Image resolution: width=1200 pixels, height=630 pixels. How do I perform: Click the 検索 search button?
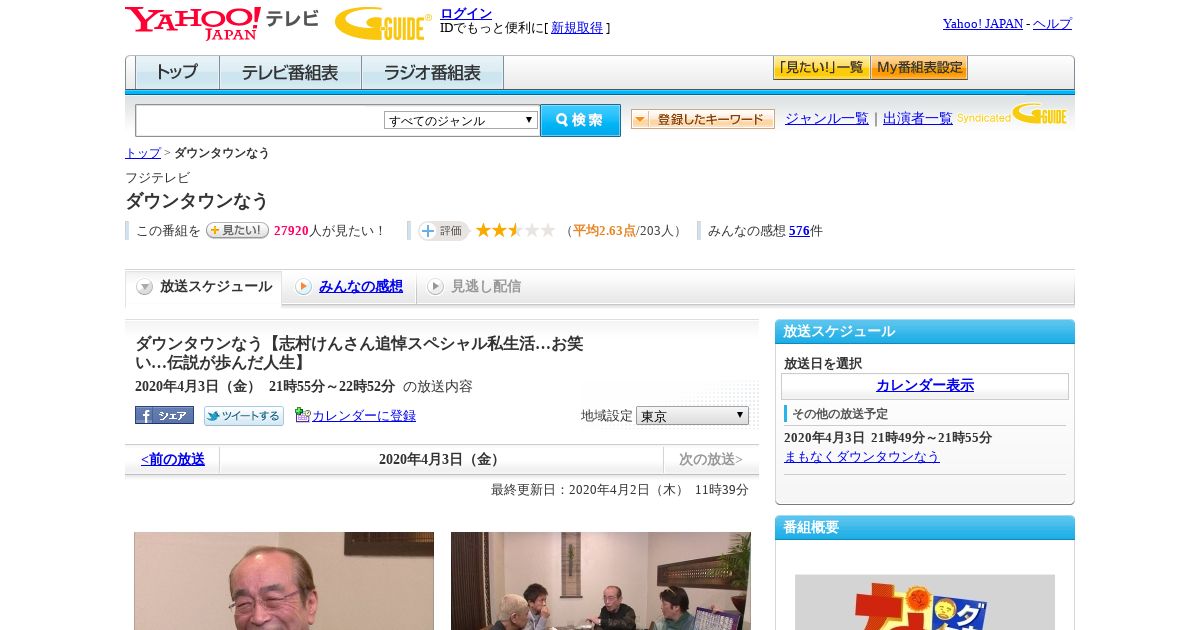tap(580, 120)
